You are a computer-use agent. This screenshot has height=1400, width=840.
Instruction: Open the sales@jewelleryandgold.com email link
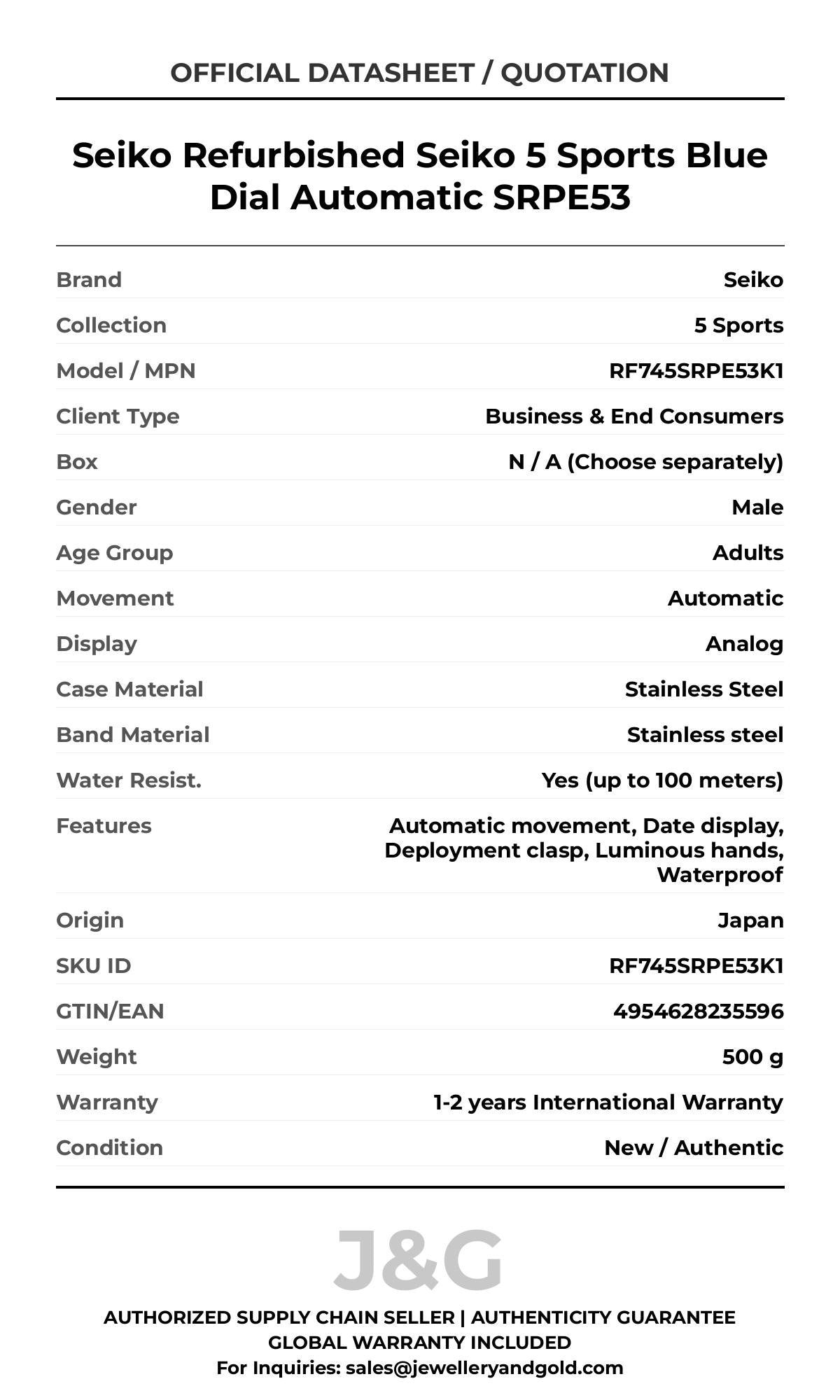[484, 1367]
